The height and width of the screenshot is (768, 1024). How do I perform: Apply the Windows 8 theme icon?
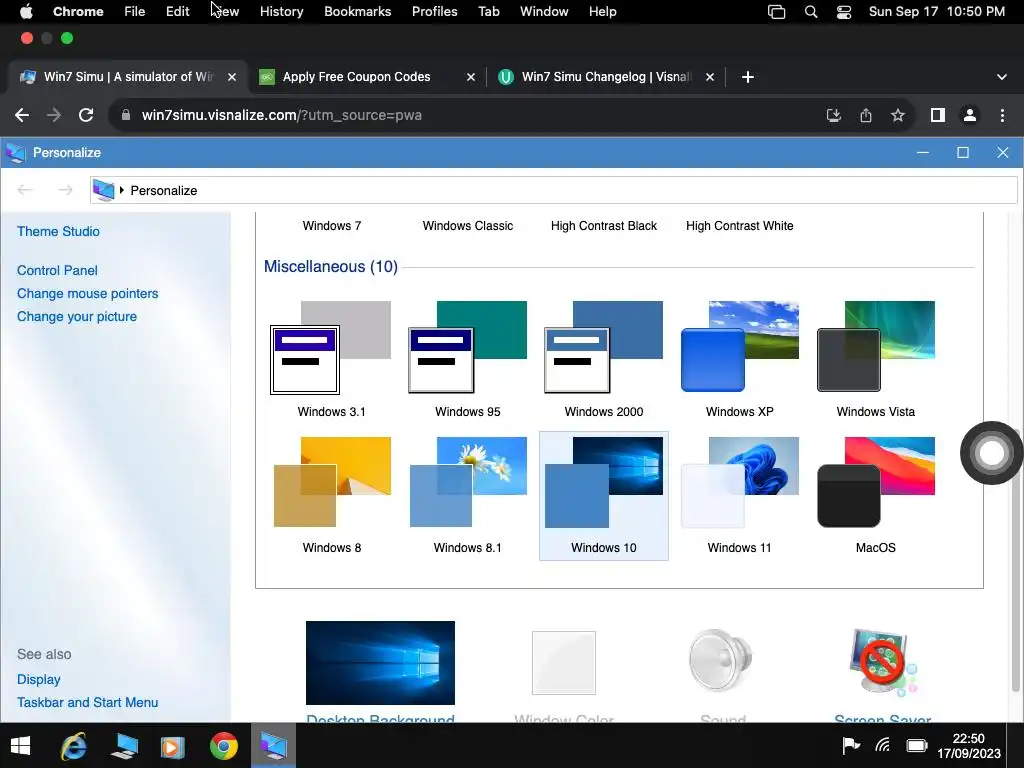[332, 482]
